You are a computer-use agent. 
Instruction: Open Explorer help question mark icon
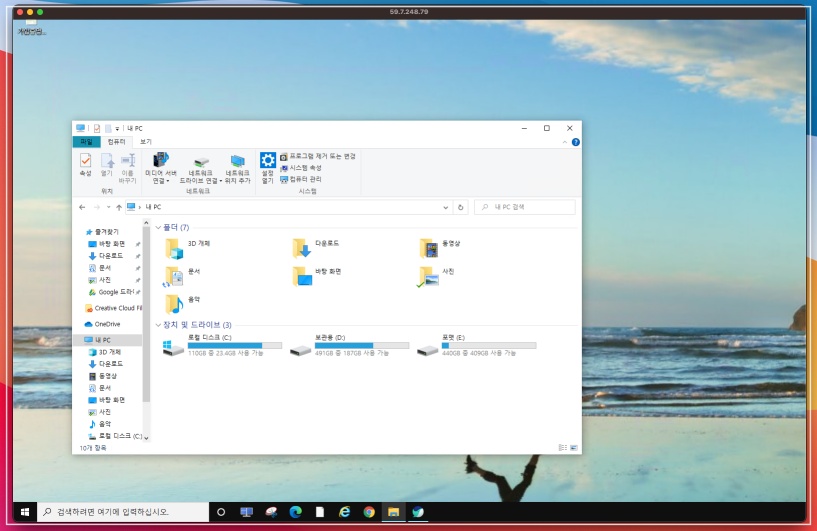point(576,142)
